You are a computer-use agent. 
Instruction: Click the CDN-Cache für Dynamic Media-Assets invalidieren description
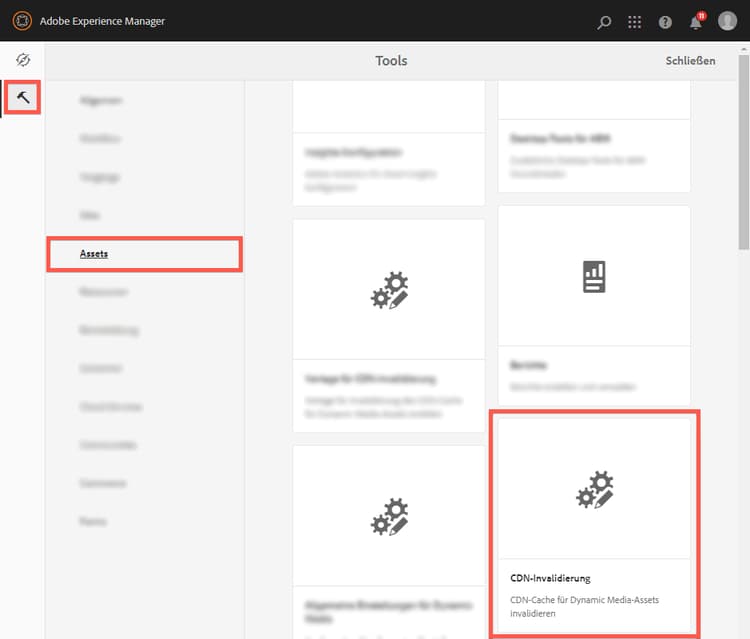[x=584, y=606]
